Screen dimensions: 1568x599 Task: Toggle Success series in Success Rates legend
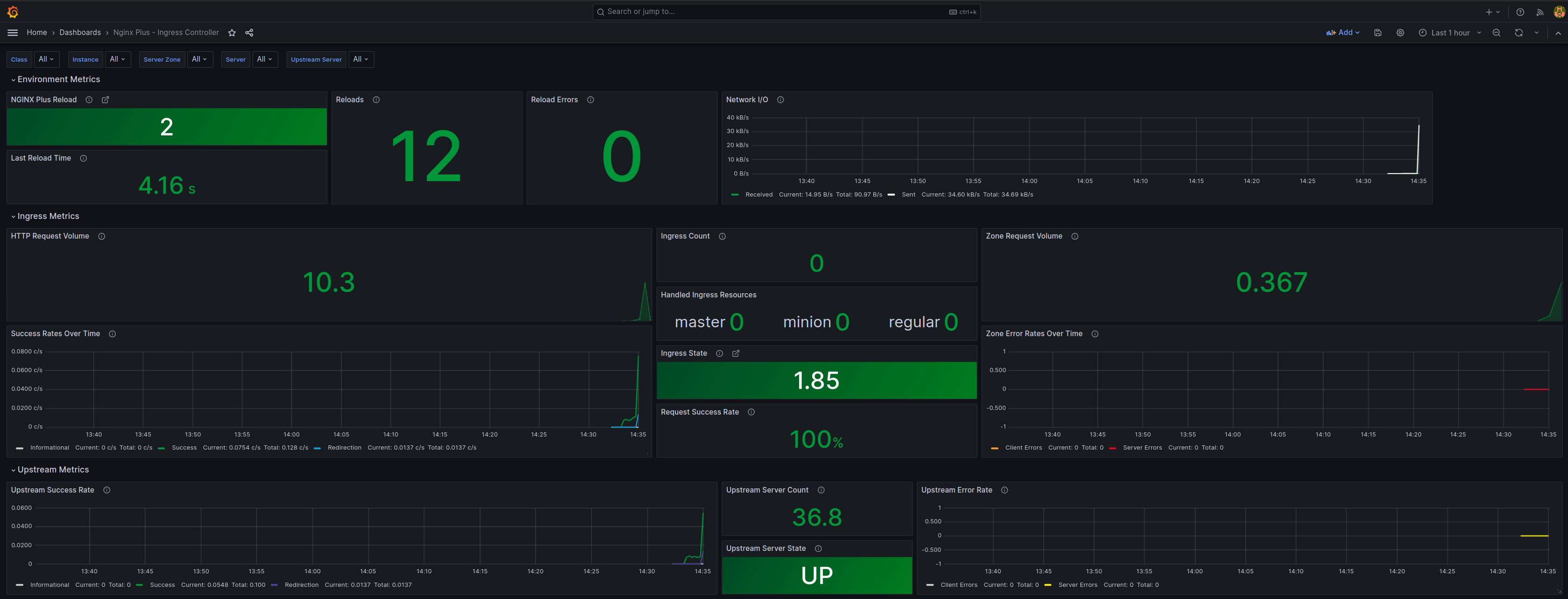click(x=184, y=448)
